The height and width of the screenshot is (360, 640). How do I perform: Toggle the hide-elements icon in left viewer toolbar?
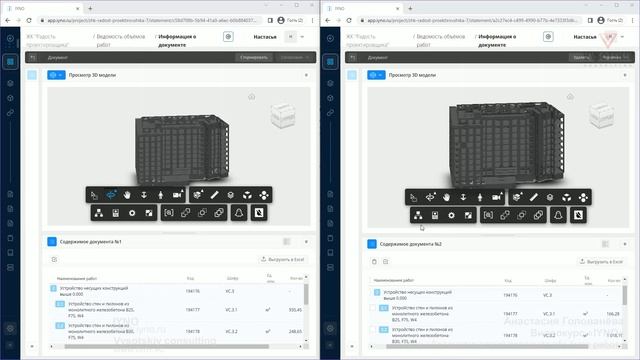tap(259, 213)
